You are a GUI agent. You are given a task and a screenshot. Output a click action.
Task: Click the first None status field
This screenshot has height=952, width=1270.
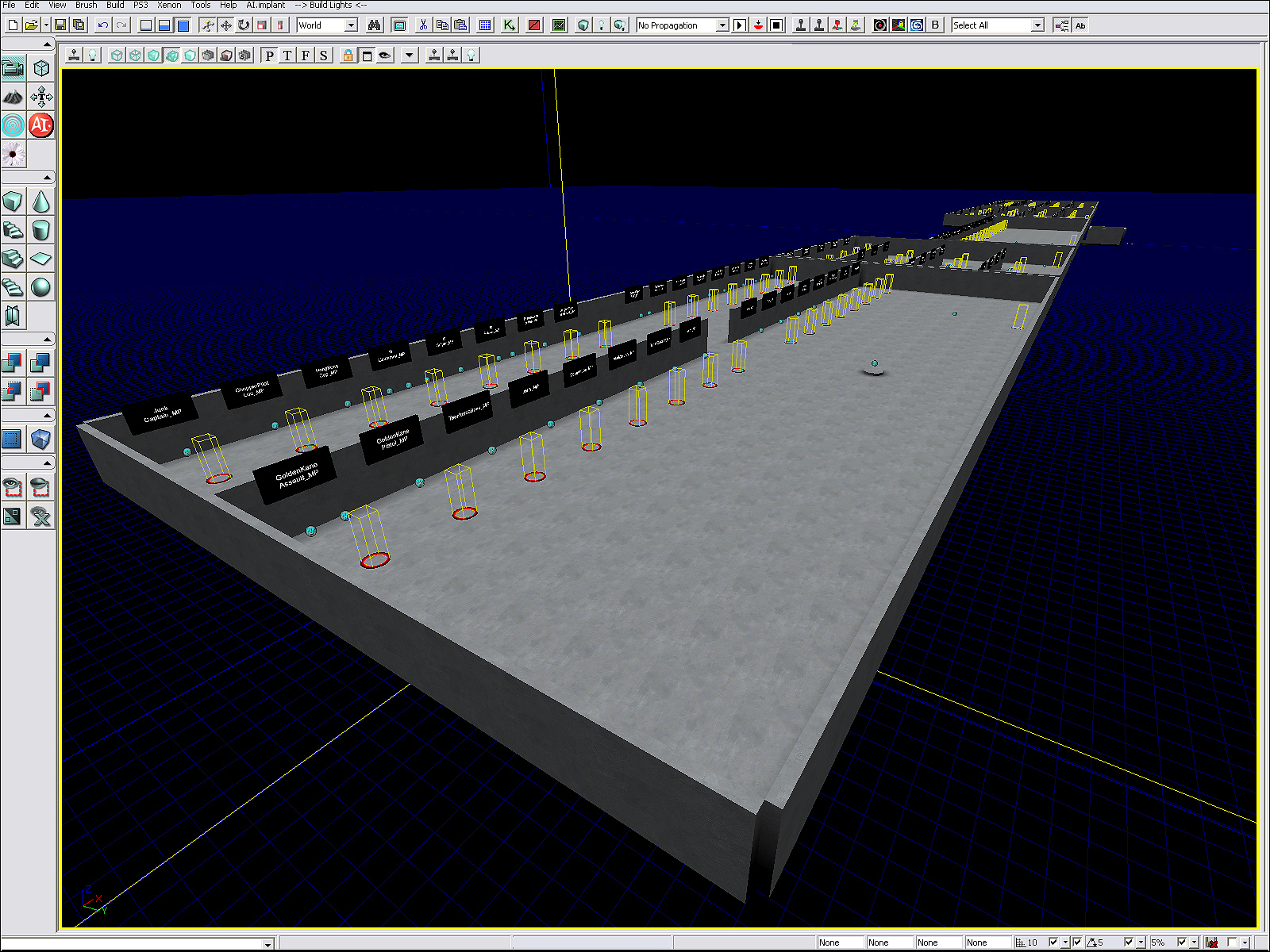[840, 942]
